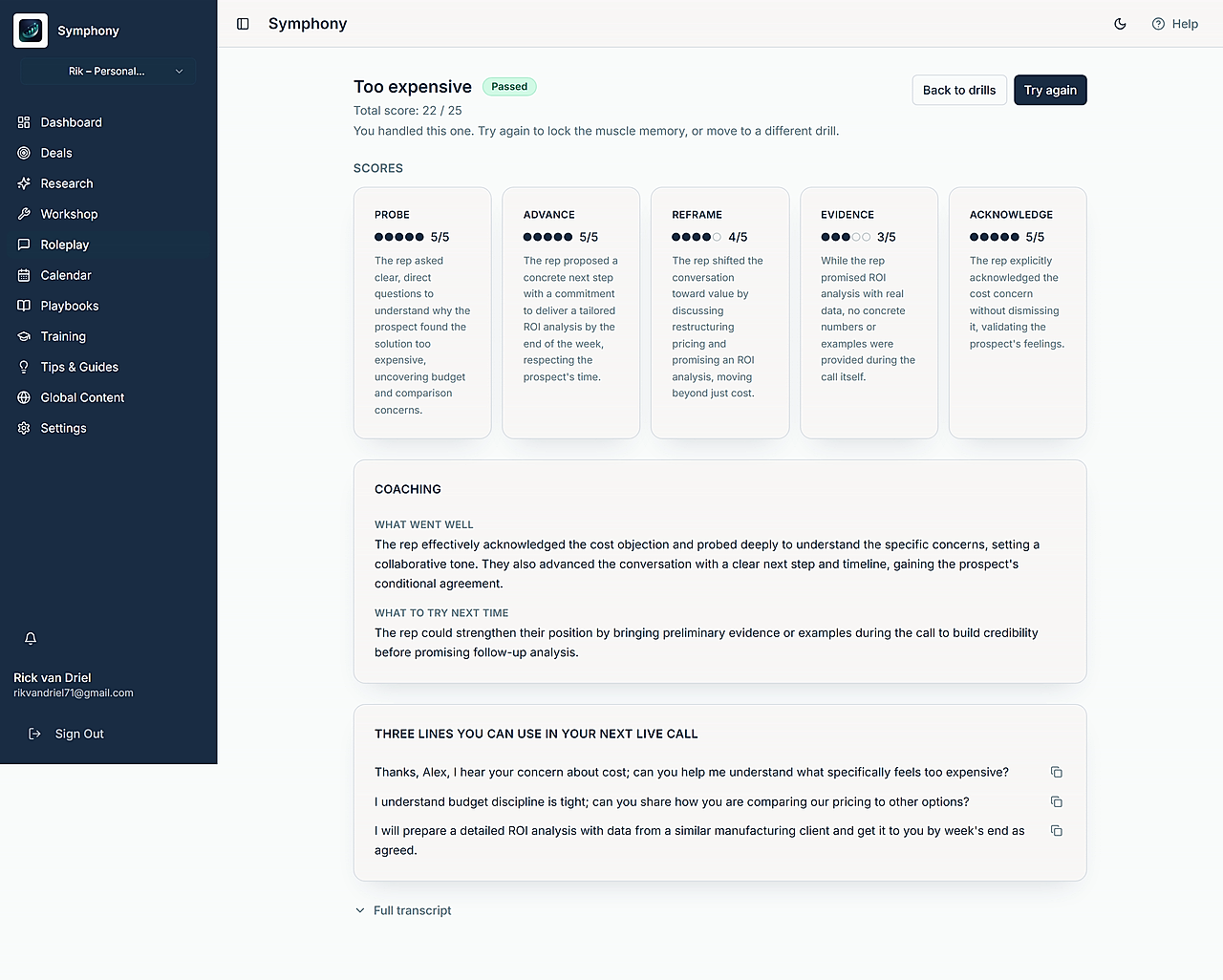This screenshot has width=1223, height=980.
Task: Click the Tips & Guides lightbulb icon
Action: (x=24, y=367)
